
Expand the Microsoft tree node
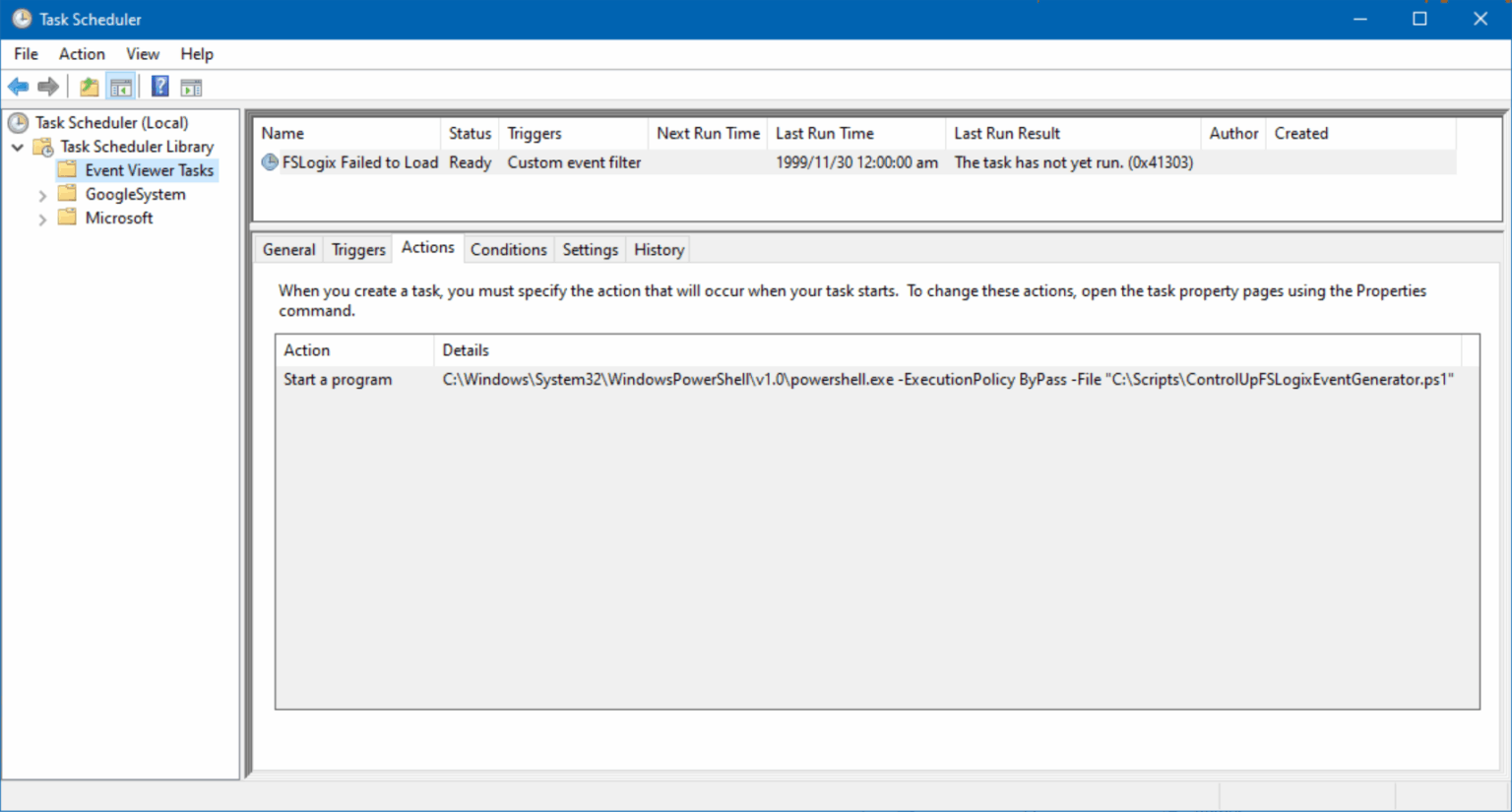click(x=42, y=218)
